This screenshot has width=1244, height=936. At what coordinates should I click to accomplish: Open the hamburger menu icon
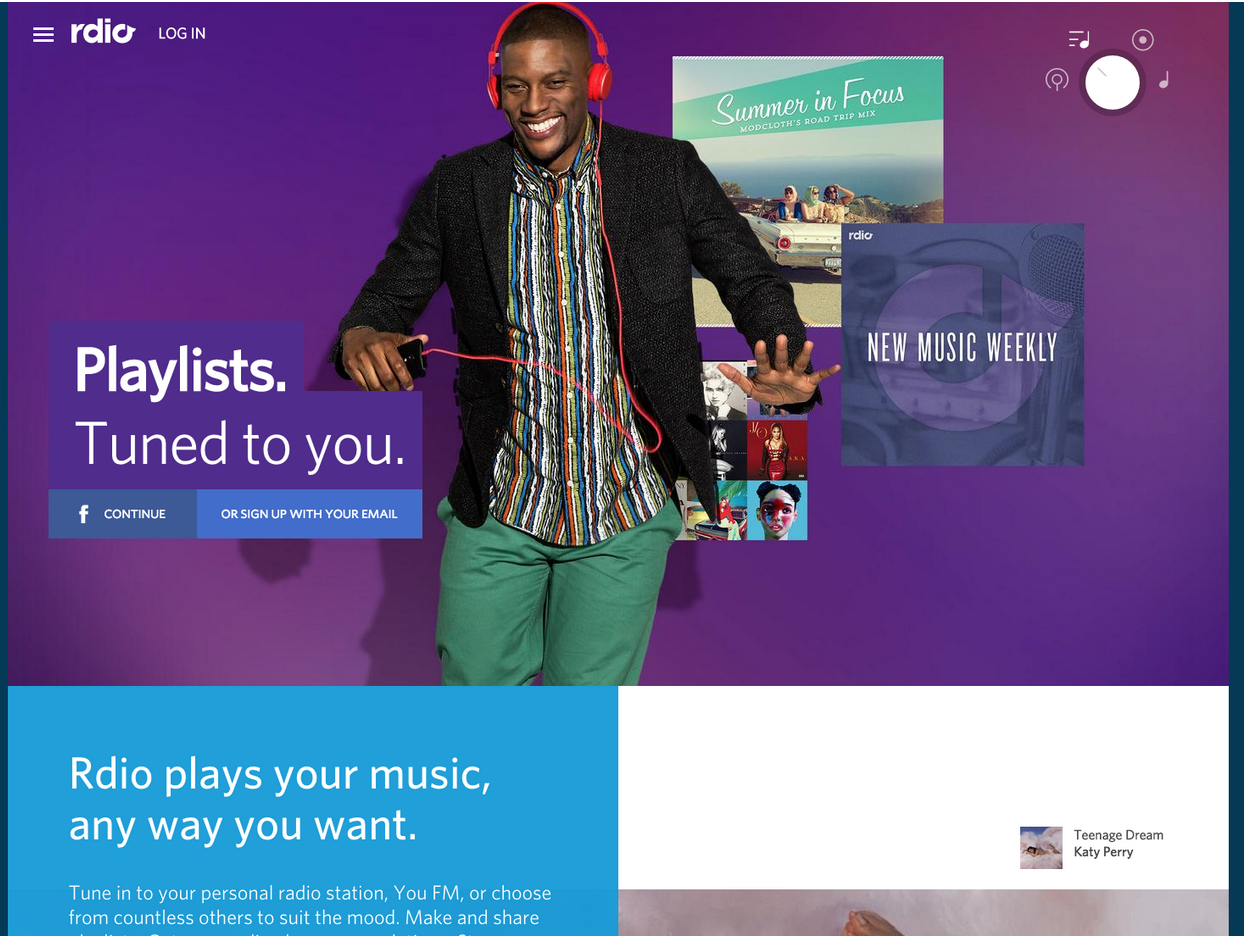[x=43, y=34]
